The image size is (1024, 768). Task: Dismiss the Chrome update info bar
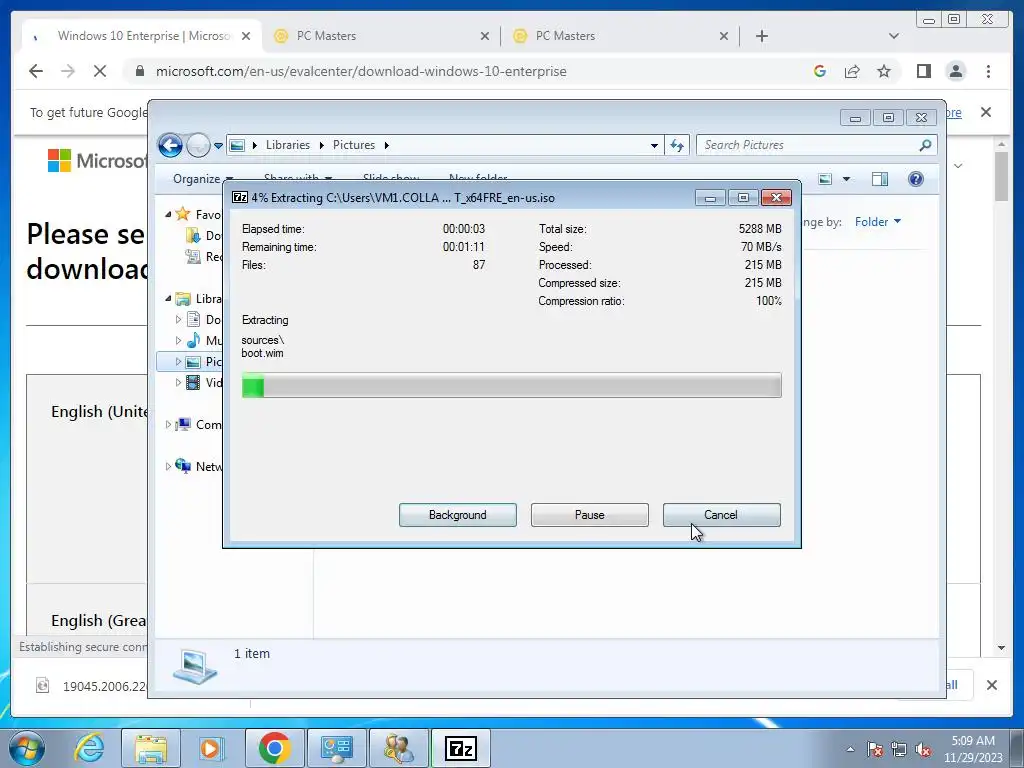(986, 112)
